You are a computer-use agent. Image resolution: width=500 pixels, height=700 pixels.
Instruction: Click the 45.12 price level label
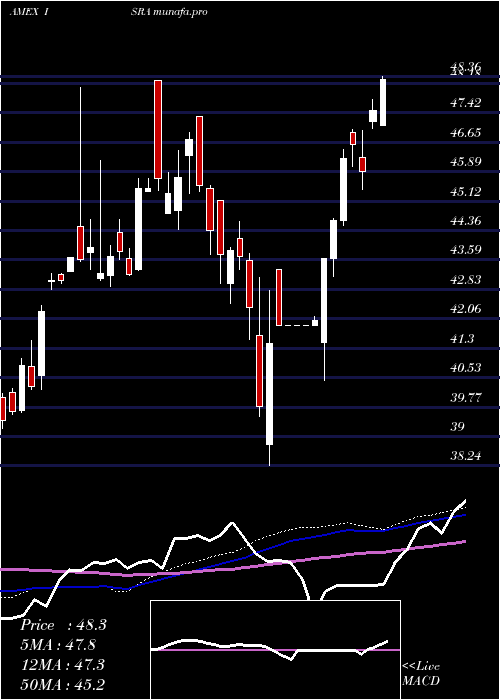coord(466,192)
